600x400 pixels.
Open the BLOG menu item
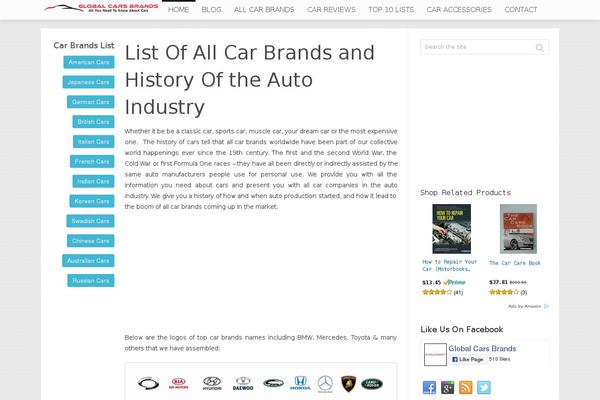coord(212,10)
